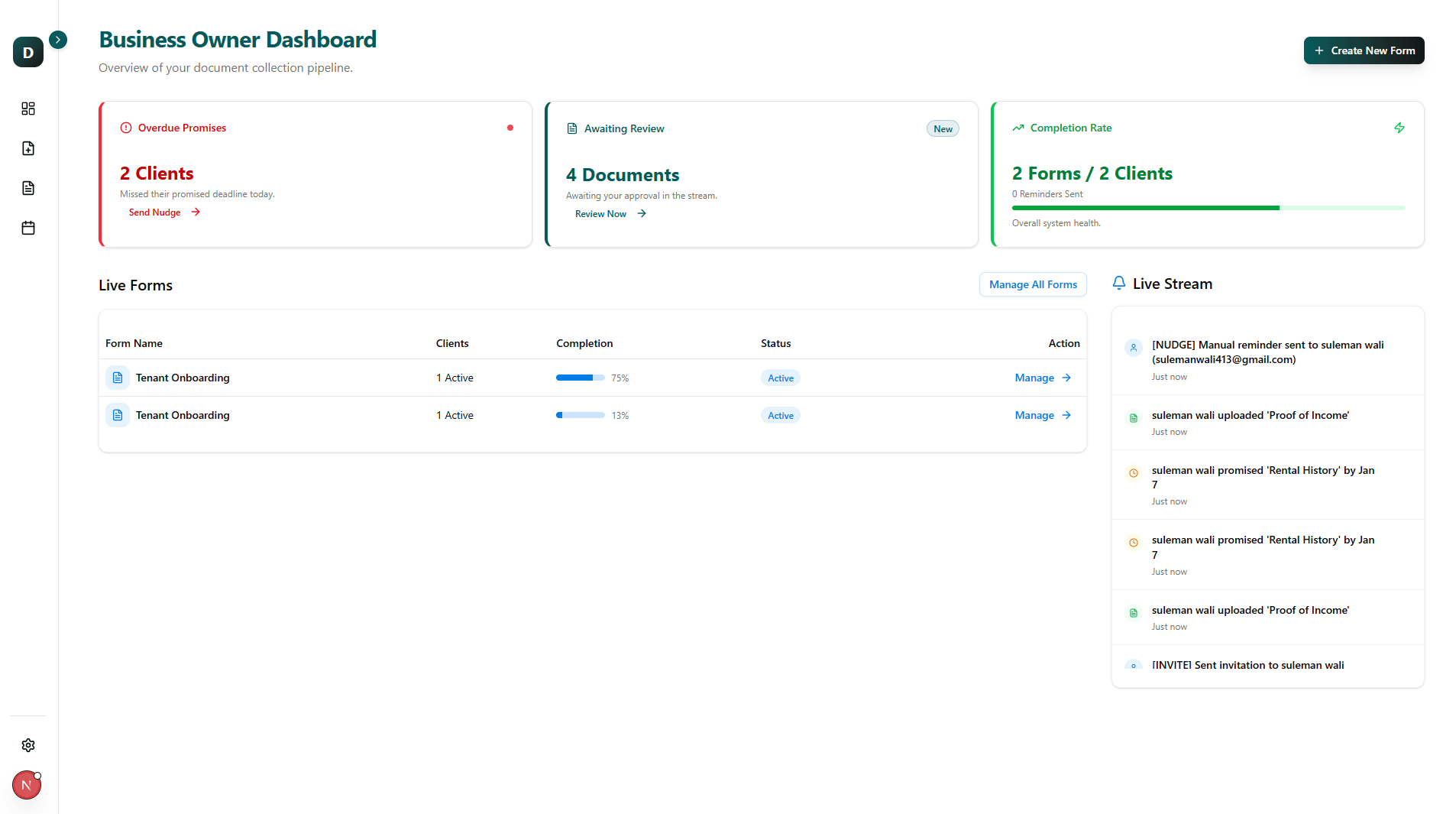Open the calendar view from the sidebar

coord(28,228)
